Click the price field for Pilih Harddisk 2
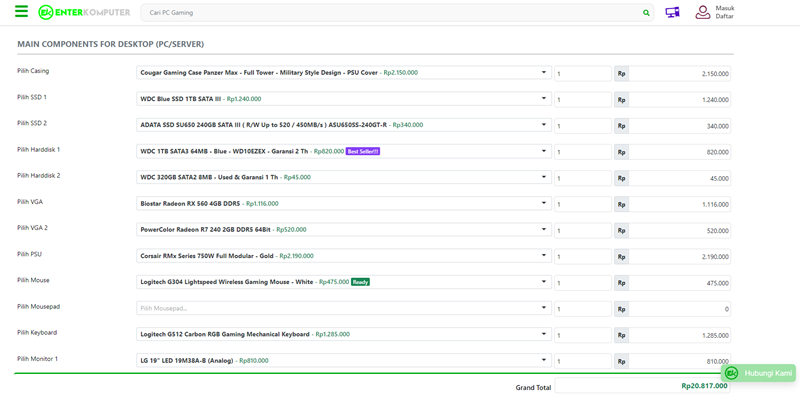Screen dimensions: 800x403 tap(680, 178)
